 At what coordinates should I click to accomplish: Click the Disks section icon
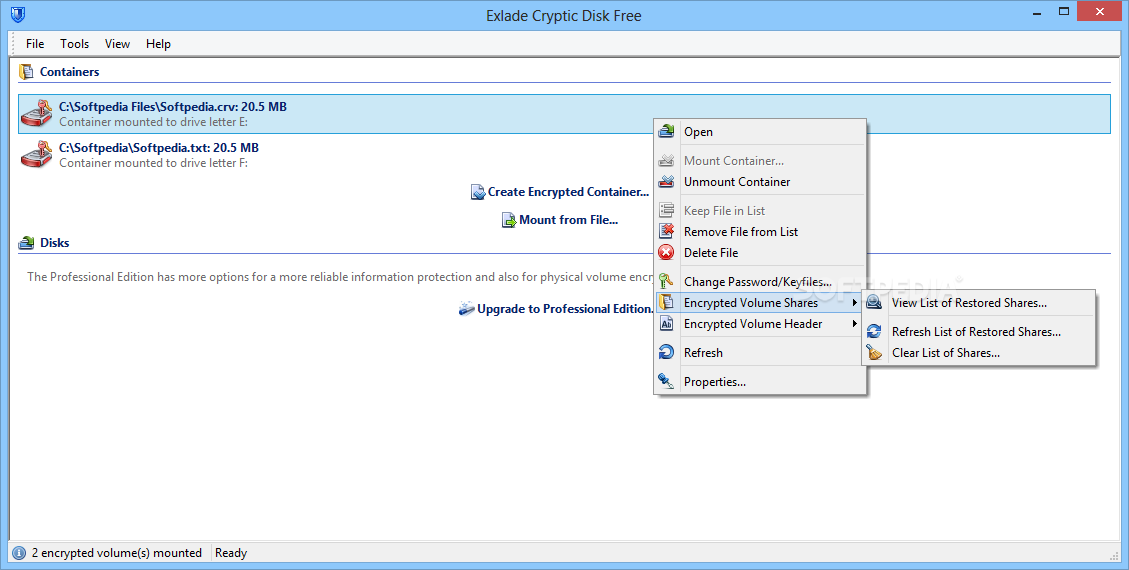pyautogui.click(x=27, y=243)
